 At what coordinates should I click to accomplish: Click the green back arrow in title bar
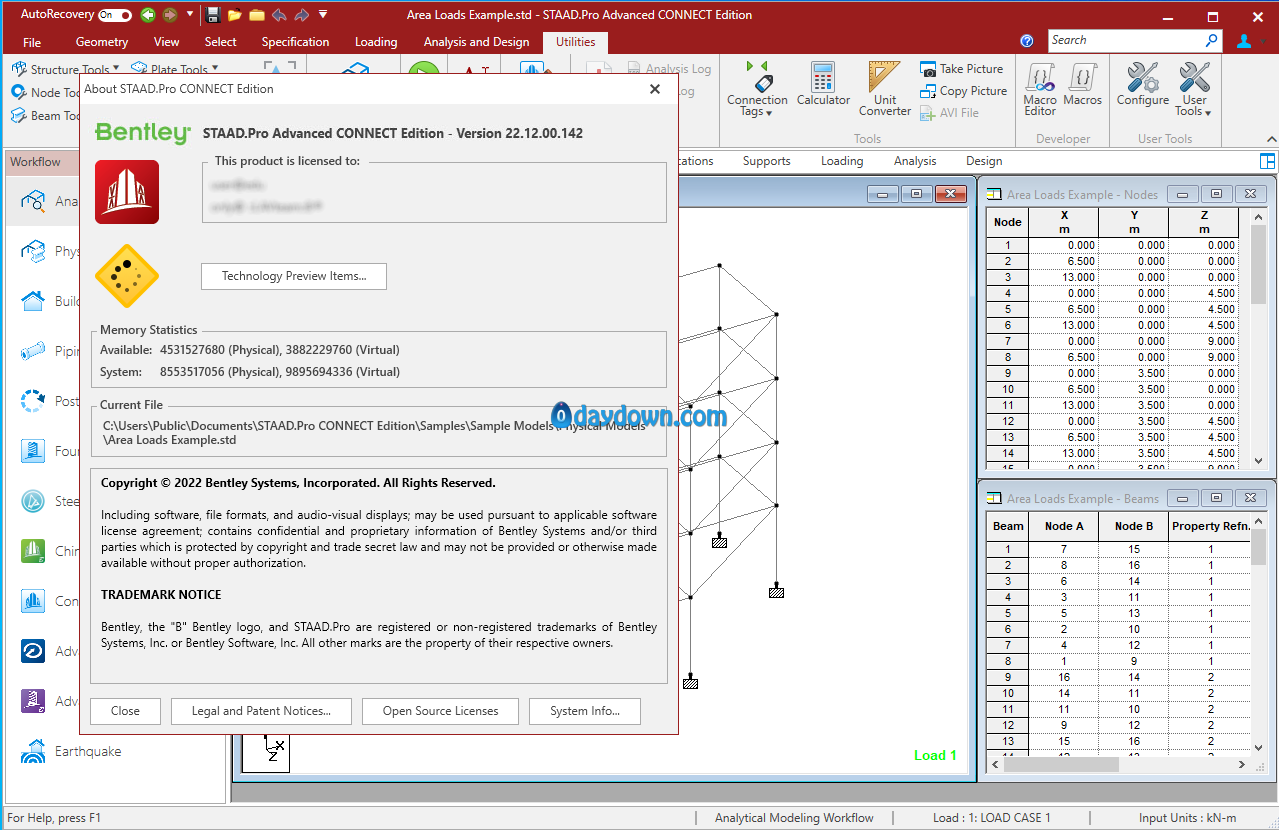(148, 15)
